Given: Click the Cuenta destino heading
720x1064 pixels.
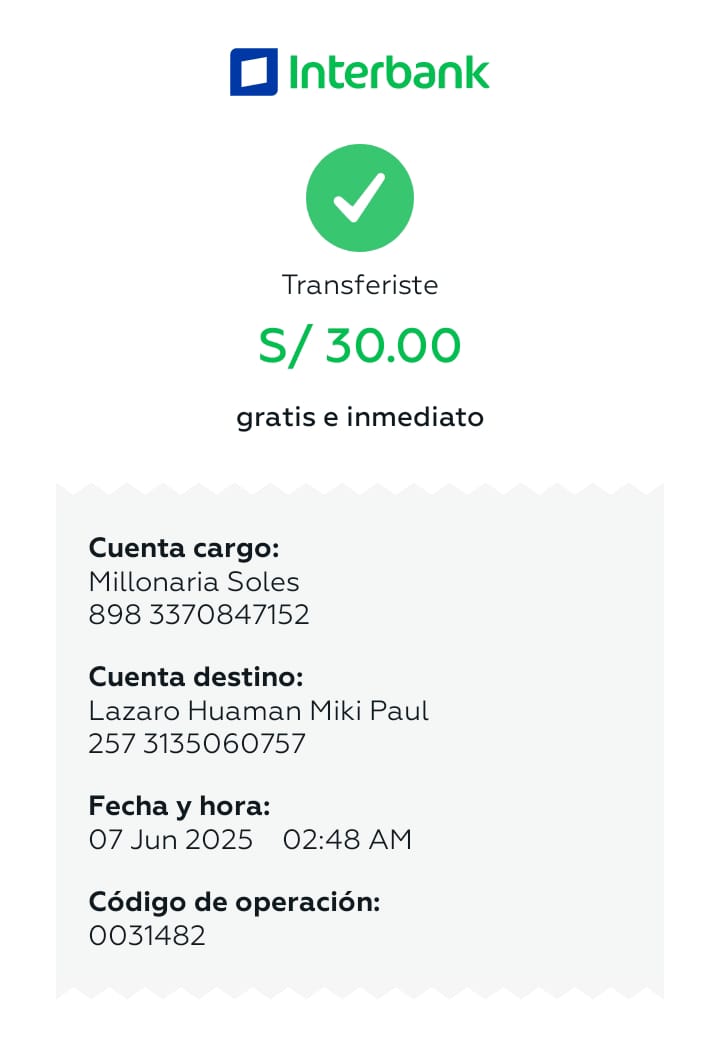Looking at the screenshot, I should click(196, 677).
